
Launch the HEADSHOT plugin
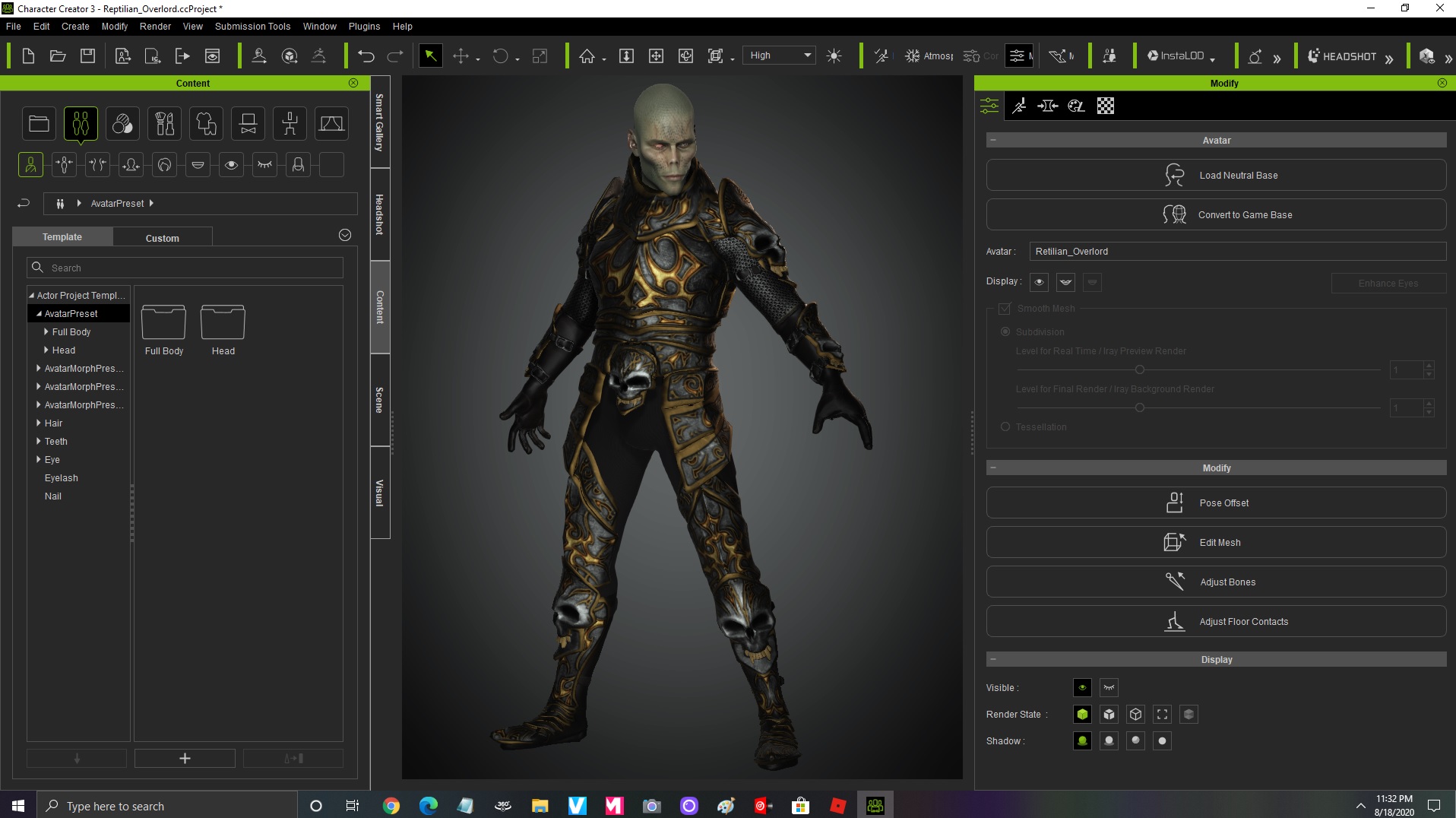tap(1341, 55)
